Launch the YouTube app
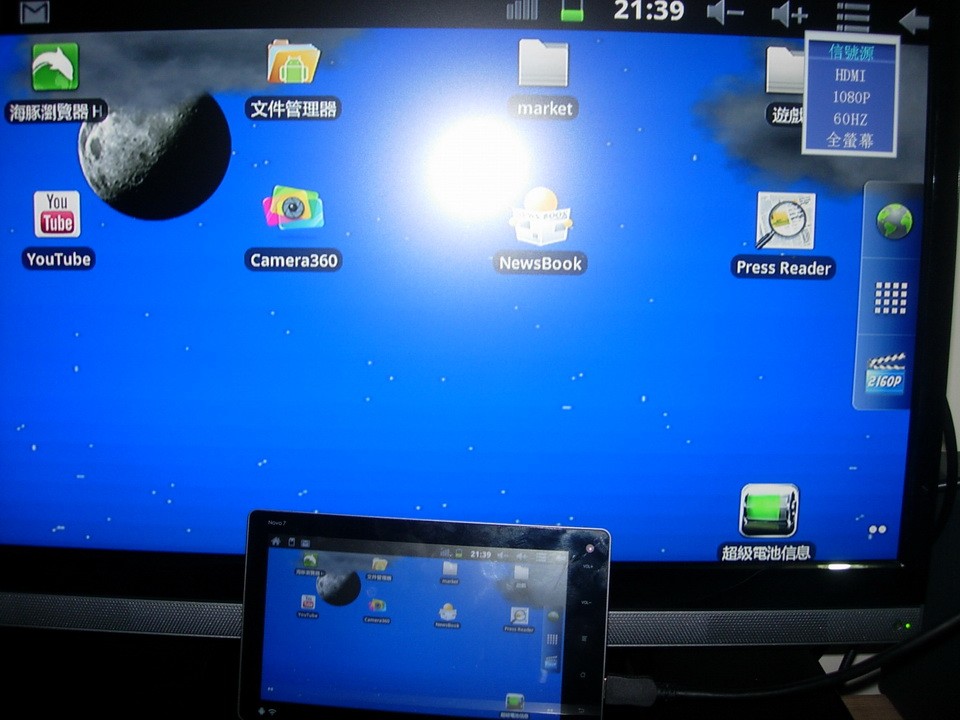 (x=57, y=214)
